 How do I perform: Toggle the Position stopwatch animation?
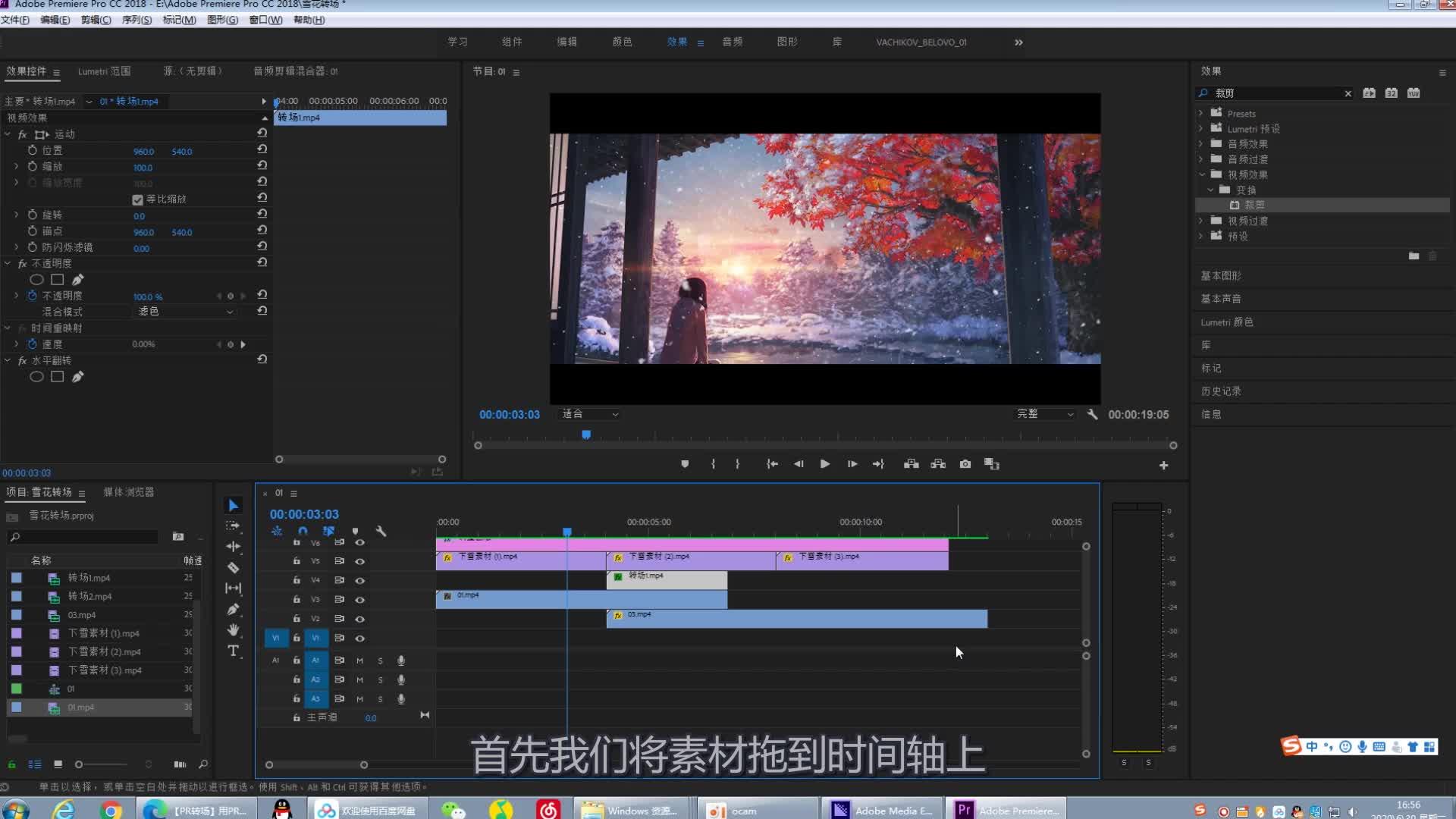pos(32,150)
